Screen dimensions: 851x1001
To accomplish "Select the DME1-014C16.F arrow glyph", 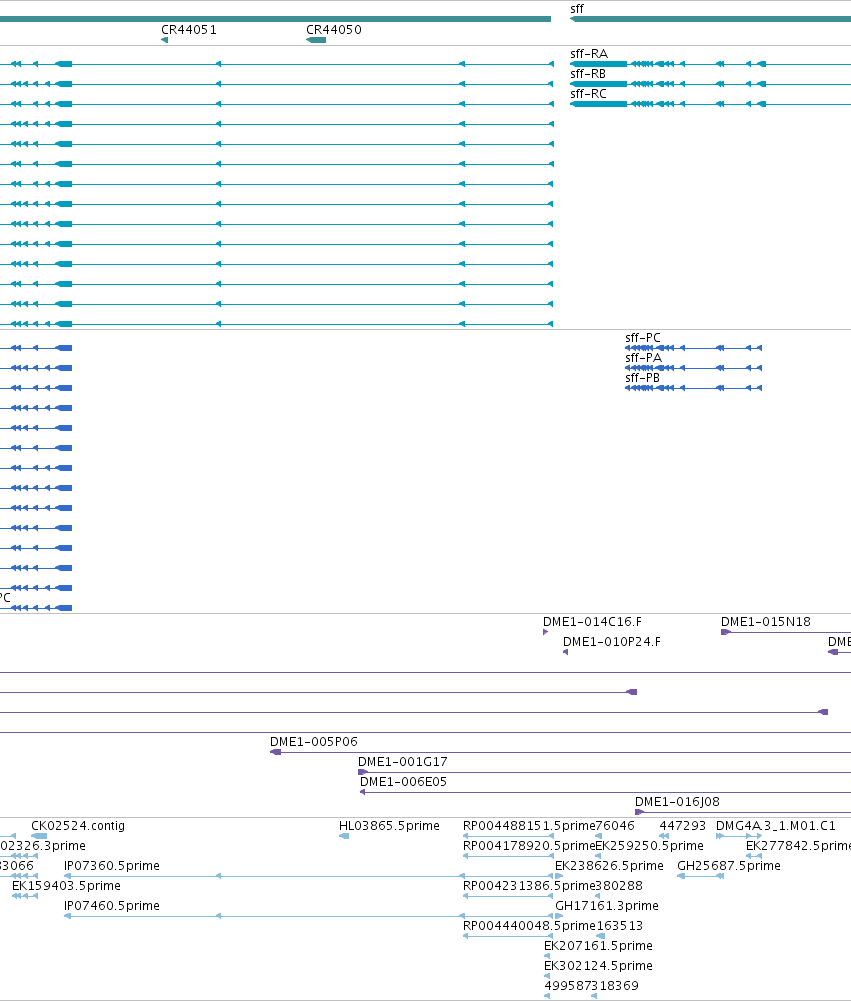I will (545, 632).
